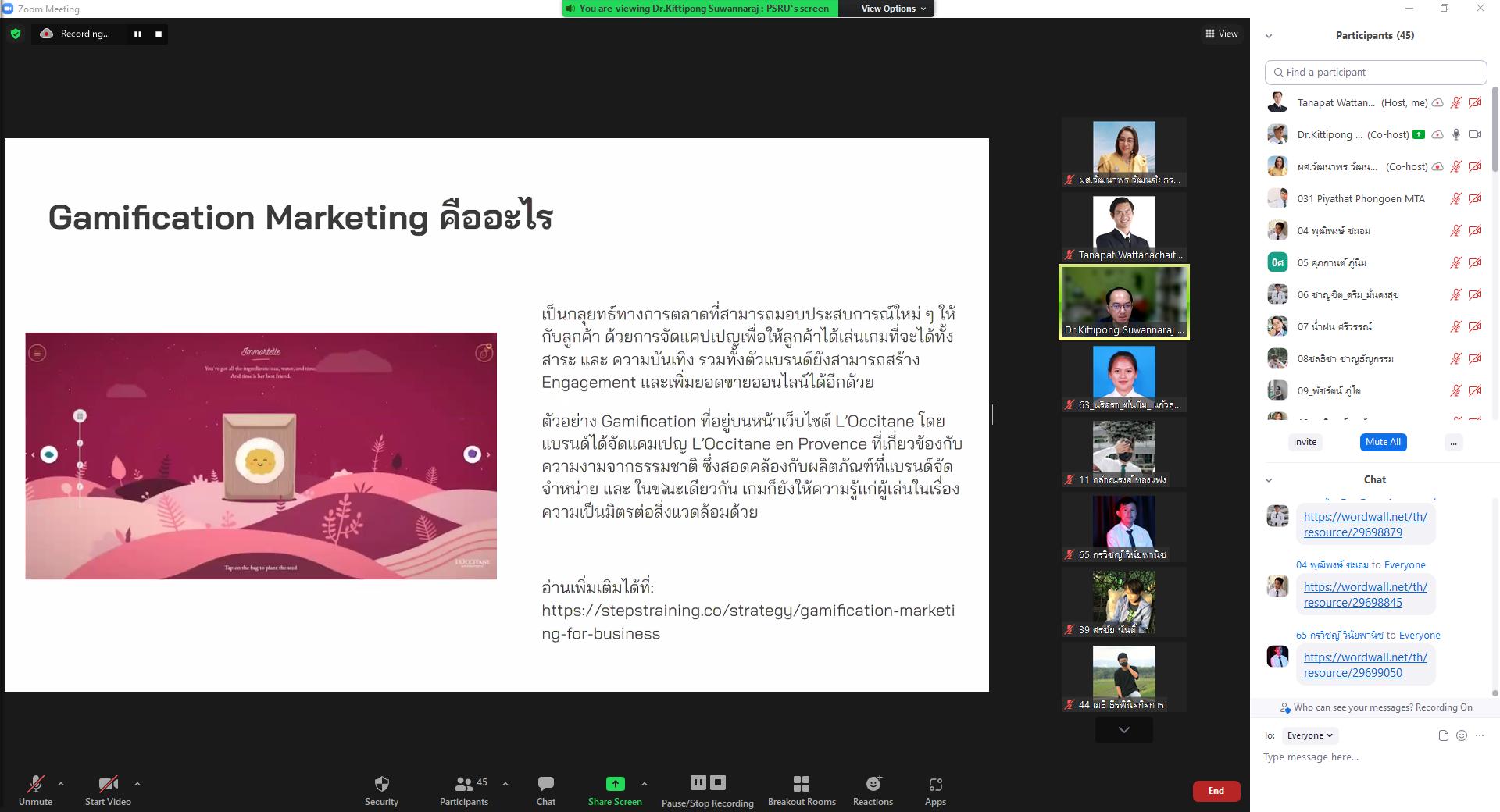Open wordwall link resource/29698845
The width and height of the screenshot is (1500, 812).
[1365, 595]
